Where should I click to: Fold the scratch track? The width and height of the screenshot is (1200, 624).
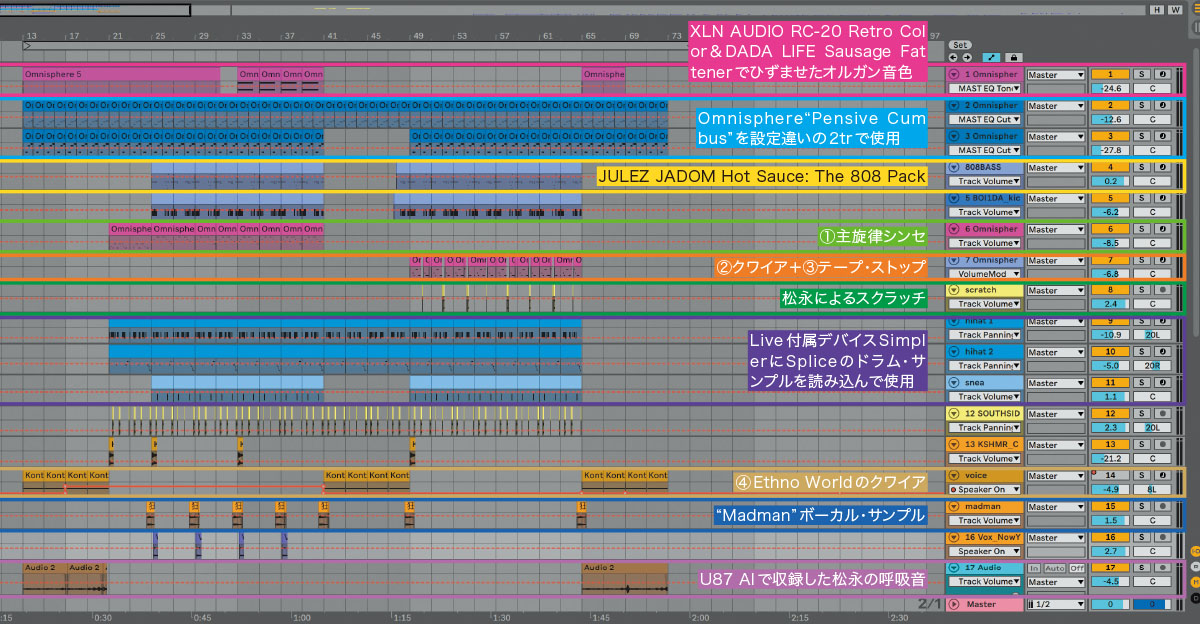[953, 290]
